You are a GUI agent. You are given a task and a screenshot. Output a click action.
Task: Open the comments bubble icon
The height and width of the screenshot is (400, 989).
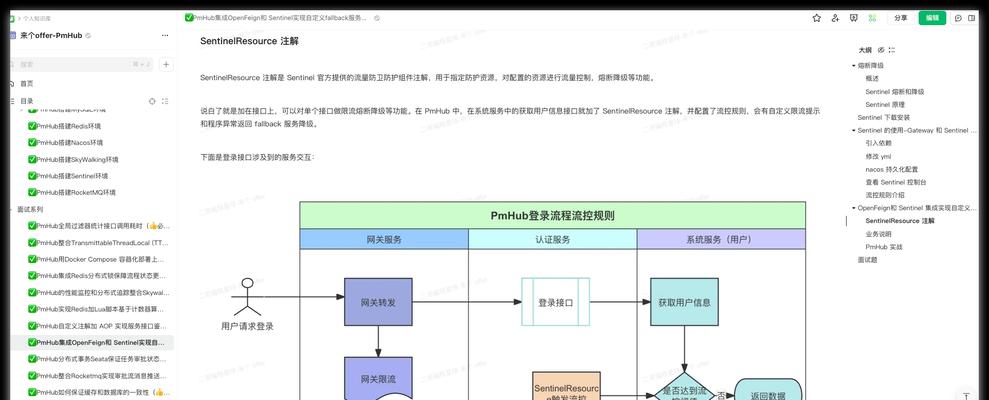(958, 18)
